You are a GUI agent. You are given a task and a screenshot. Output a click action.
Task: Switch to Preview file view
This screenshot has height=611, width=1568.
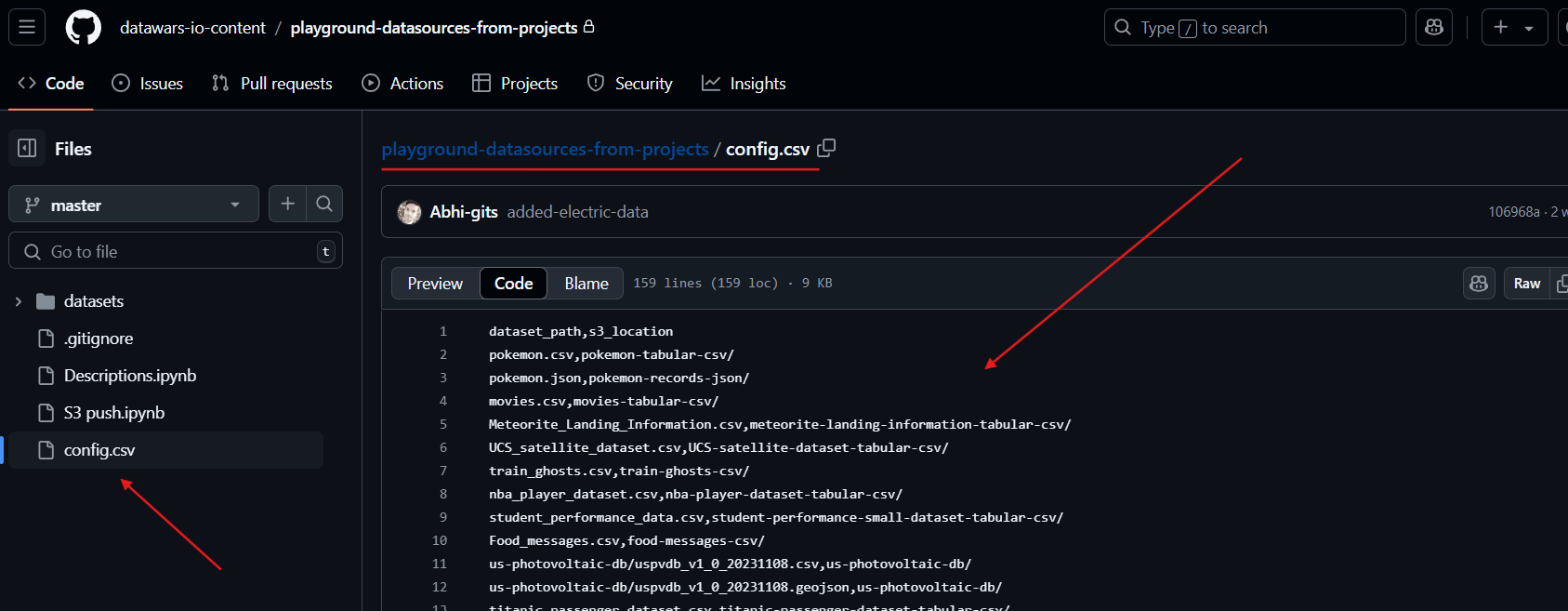point(435,284)
